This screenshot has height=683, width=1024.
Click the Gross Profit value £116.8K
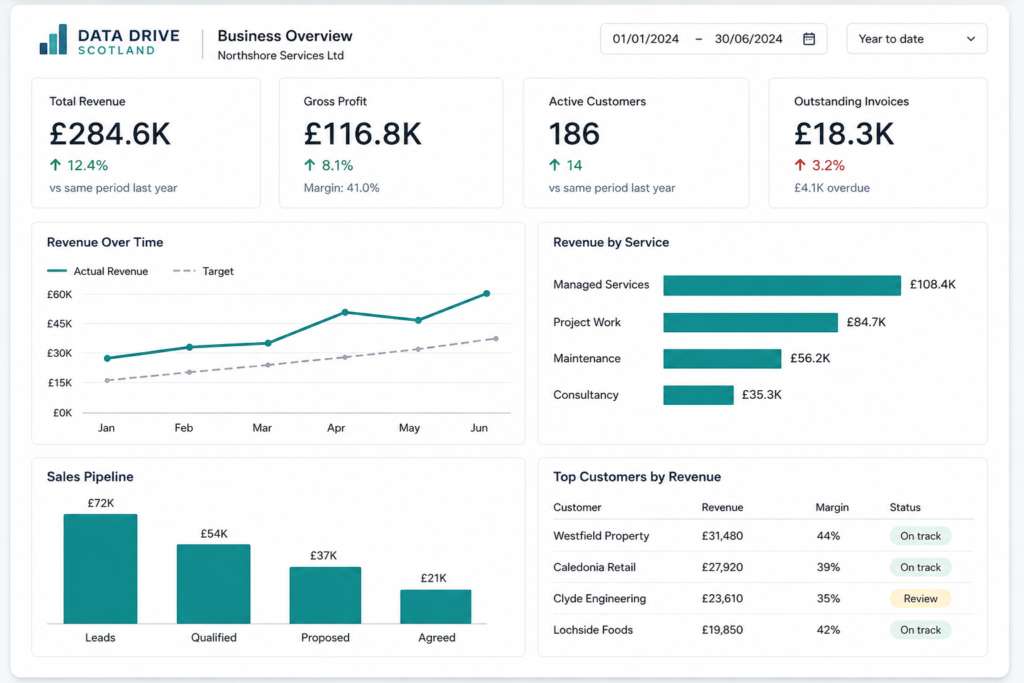(362, 134)
